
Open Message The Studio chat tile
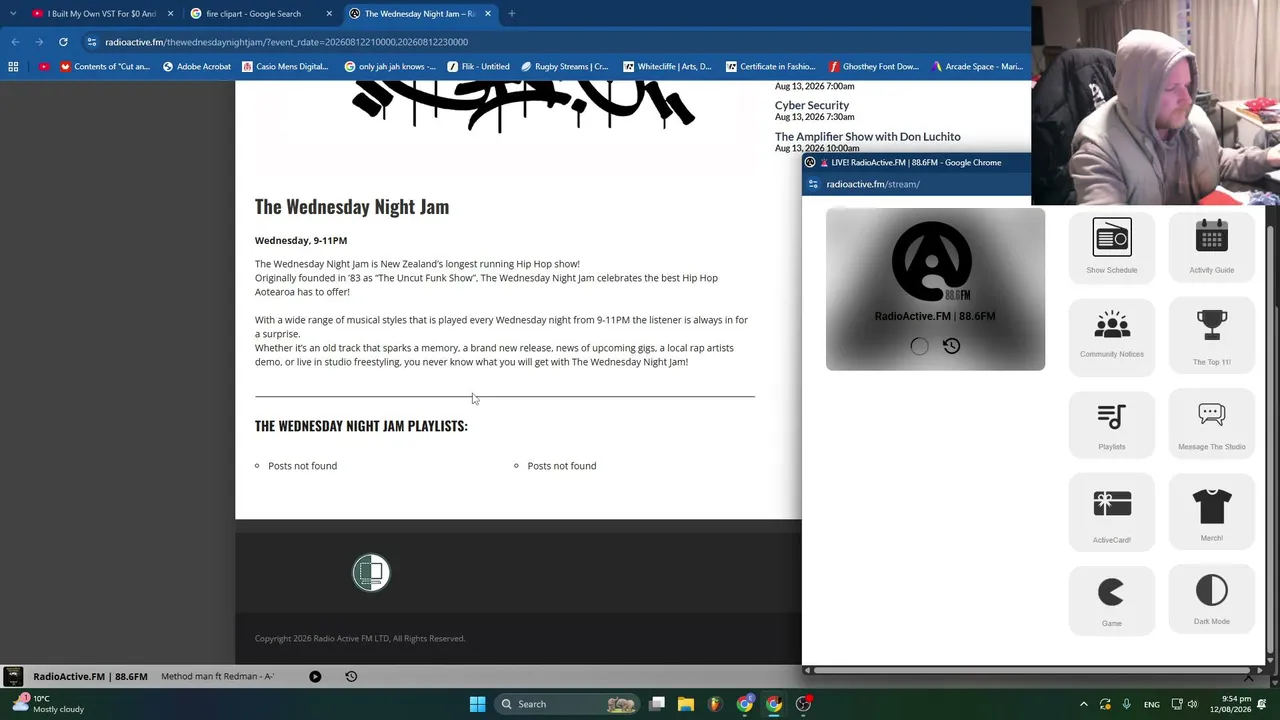1211,424
